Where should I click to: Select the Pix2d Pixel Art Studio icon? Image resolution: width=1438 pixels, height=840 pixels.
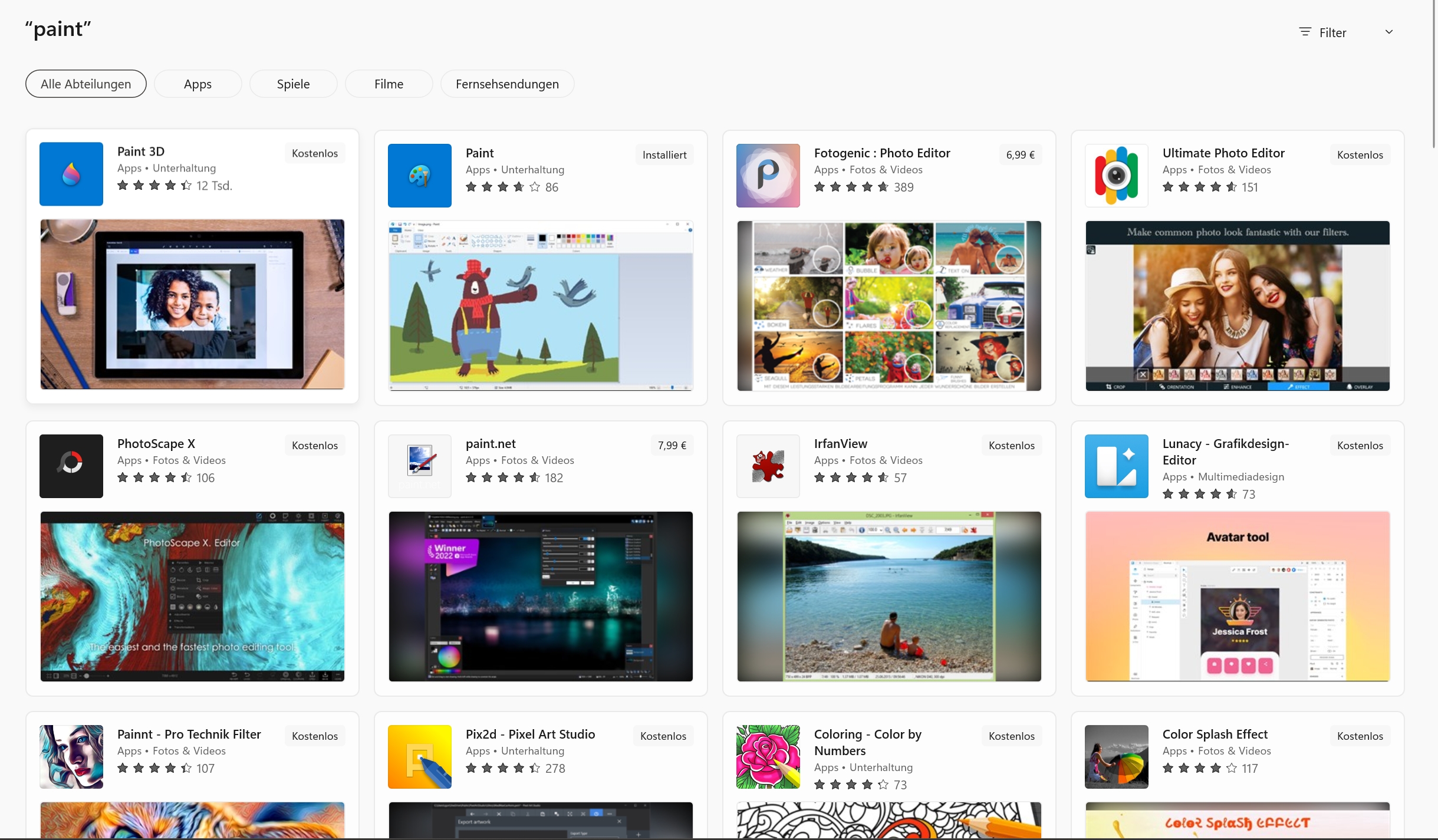(419, 756)
